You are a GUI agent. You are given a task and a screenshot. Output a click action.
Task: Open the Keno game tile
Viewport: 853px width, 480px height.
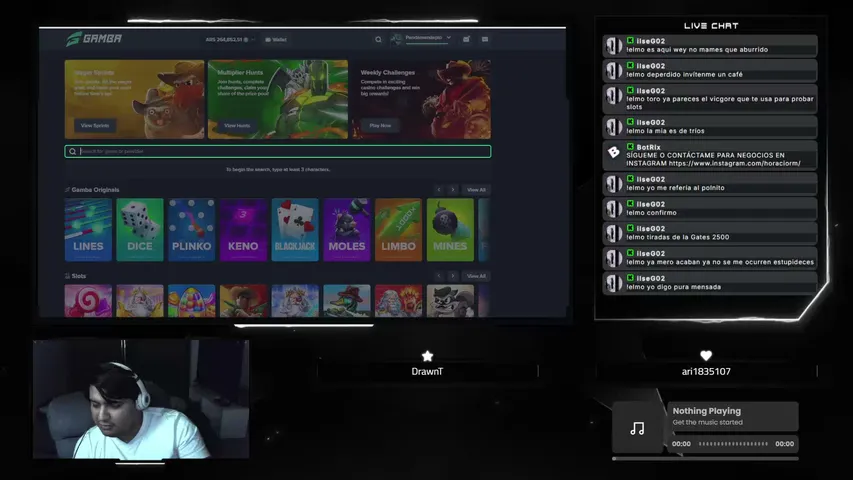click(x=243, y=230)
